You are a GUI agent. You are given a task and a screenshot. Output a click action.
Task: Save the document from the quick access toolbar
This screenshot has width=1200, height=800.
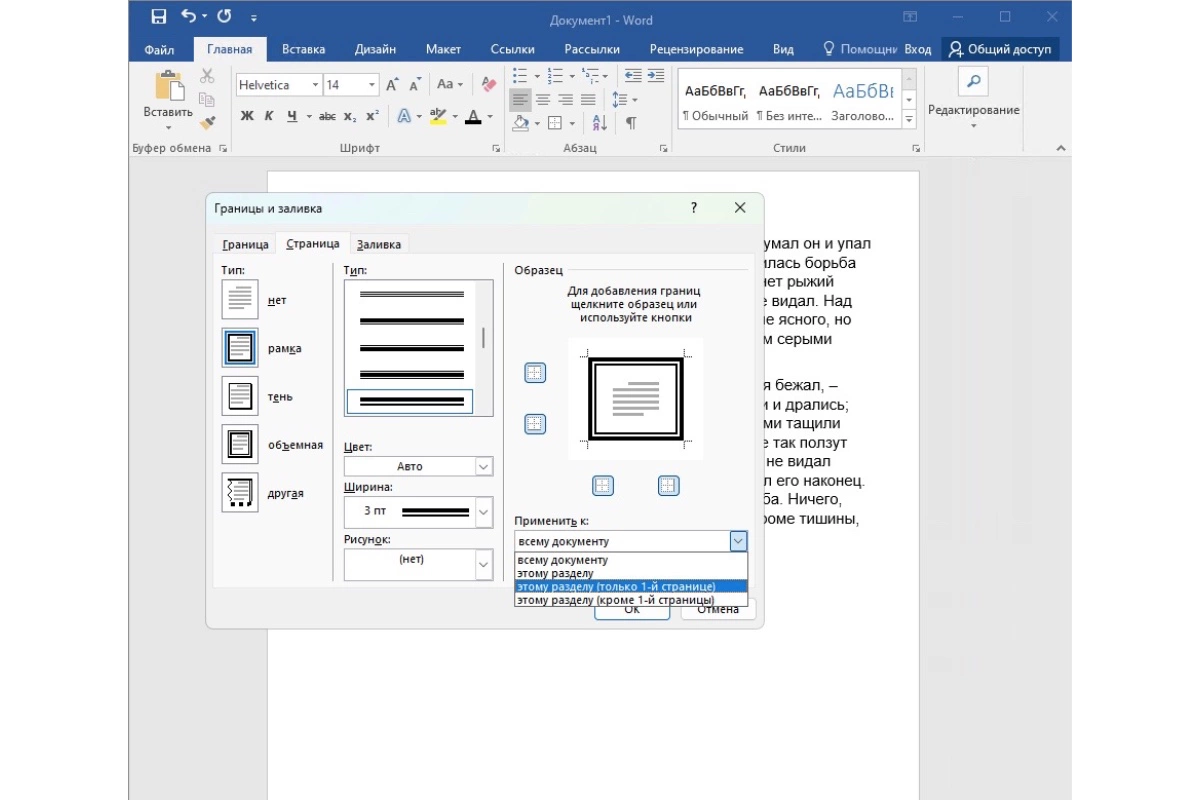[x=158, y=17]
